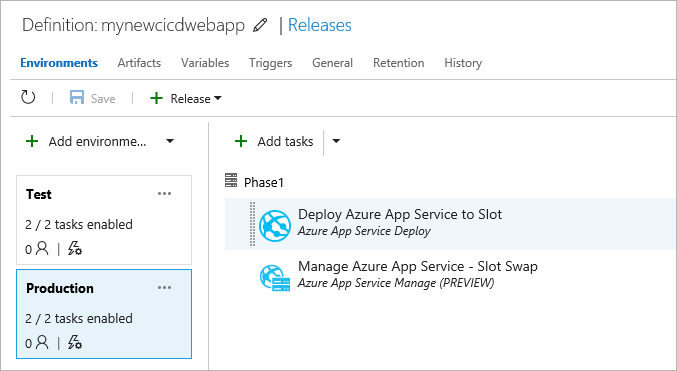Open the ellipsis menu on Production environment
This screenshot has height=371, width=677.
pyautogui.click(x=165, y=288)
